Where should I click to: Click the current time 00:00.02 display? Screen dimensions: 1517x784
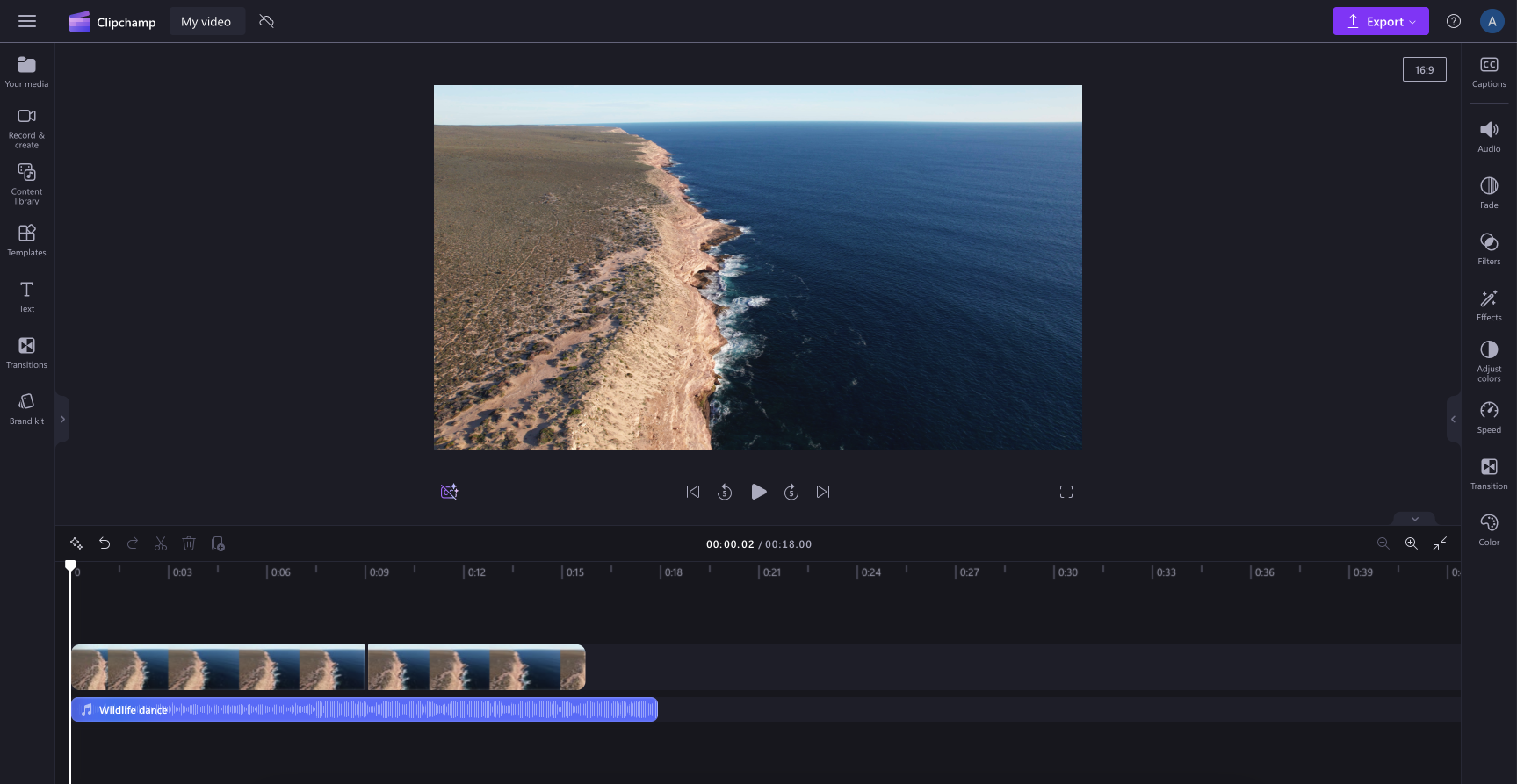(x=730, y=544)
